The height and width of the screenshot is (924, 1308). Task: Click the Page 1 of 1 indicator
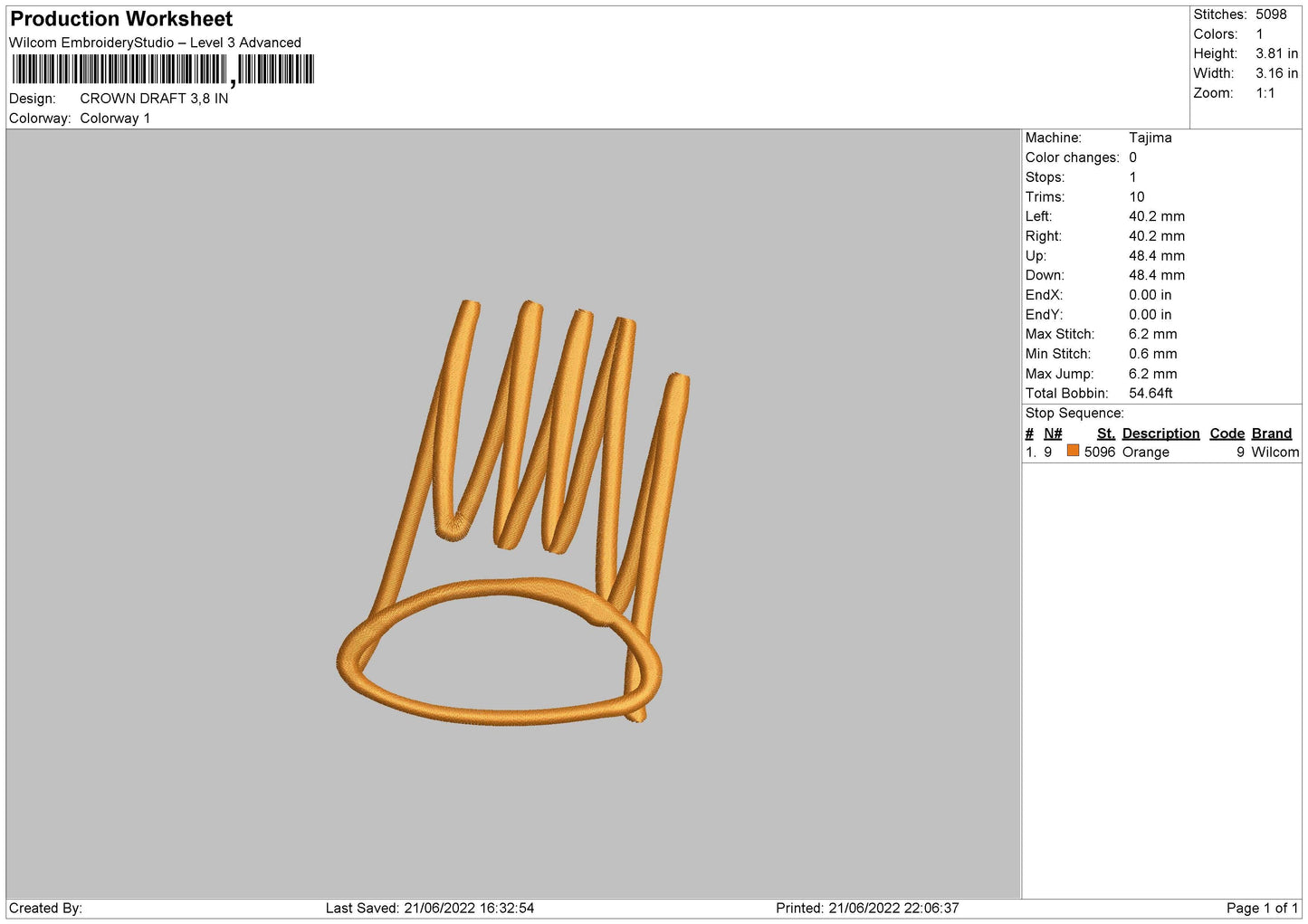click(1262, 908)
